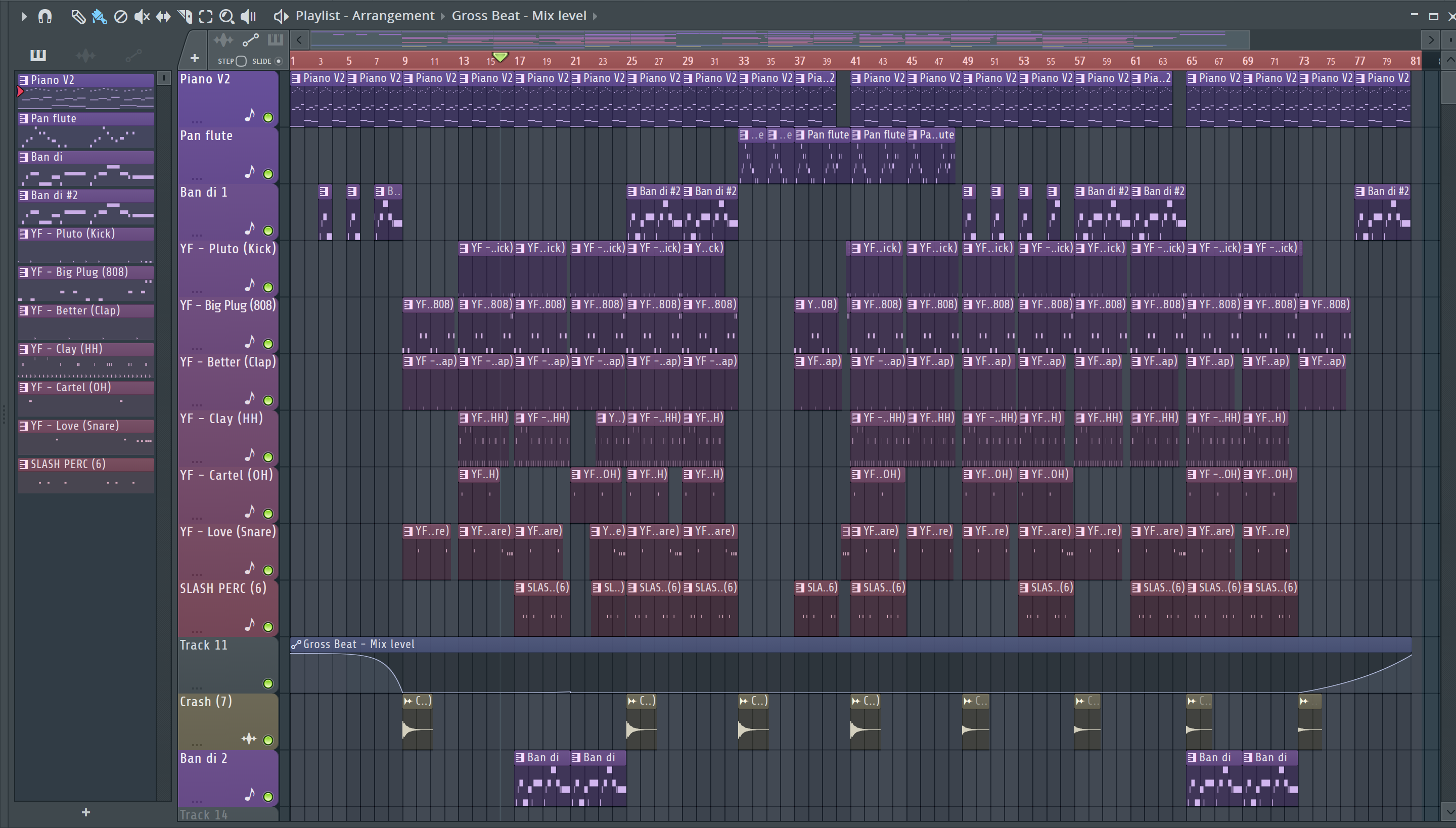
Task: Click waveform icon on Crash (7) track
Action: pyautogui.click(x=249, y=739)
